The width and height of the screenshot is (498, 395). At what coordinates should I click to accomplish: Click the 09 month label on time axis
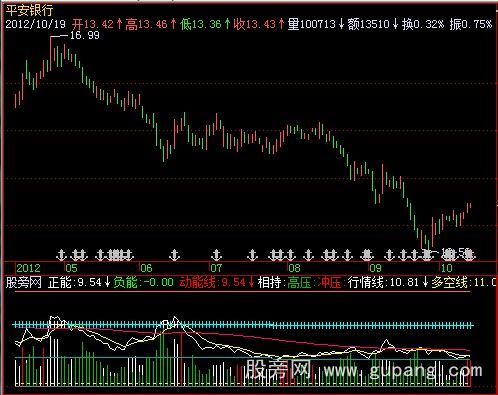(x=375, y=268)
